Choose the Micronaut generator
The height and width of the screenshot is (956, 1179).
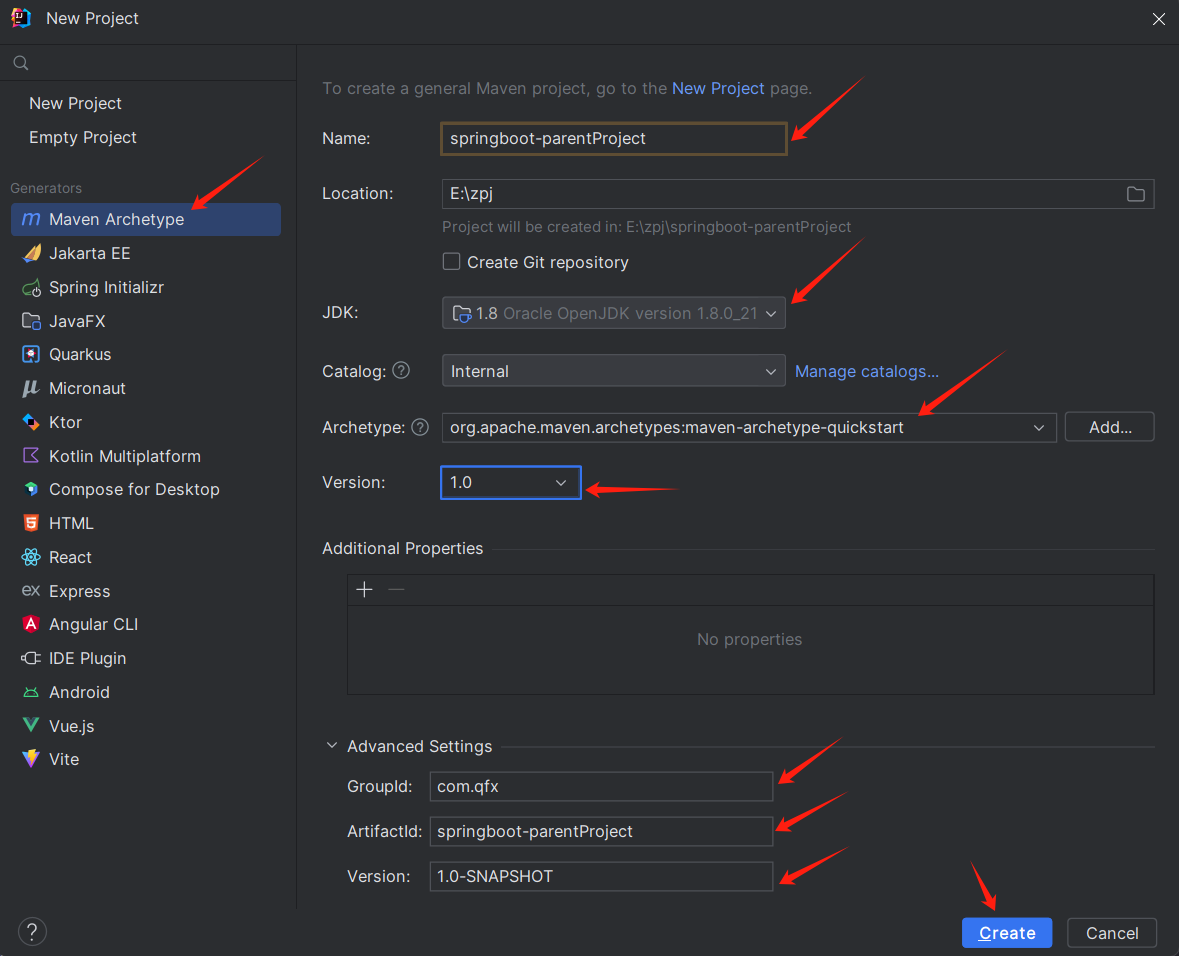pyautogui.click(x=146, y=388)
